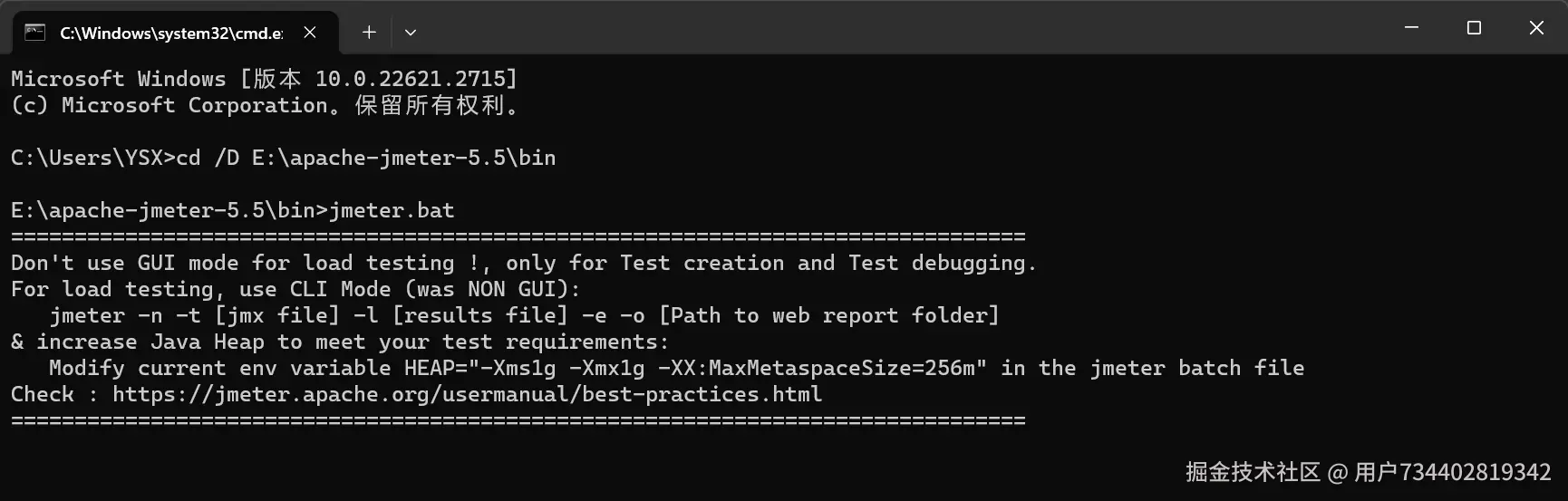Click the Microsoft Windows version line
Screen dimensions: 1568x501
tap(264, 79)
